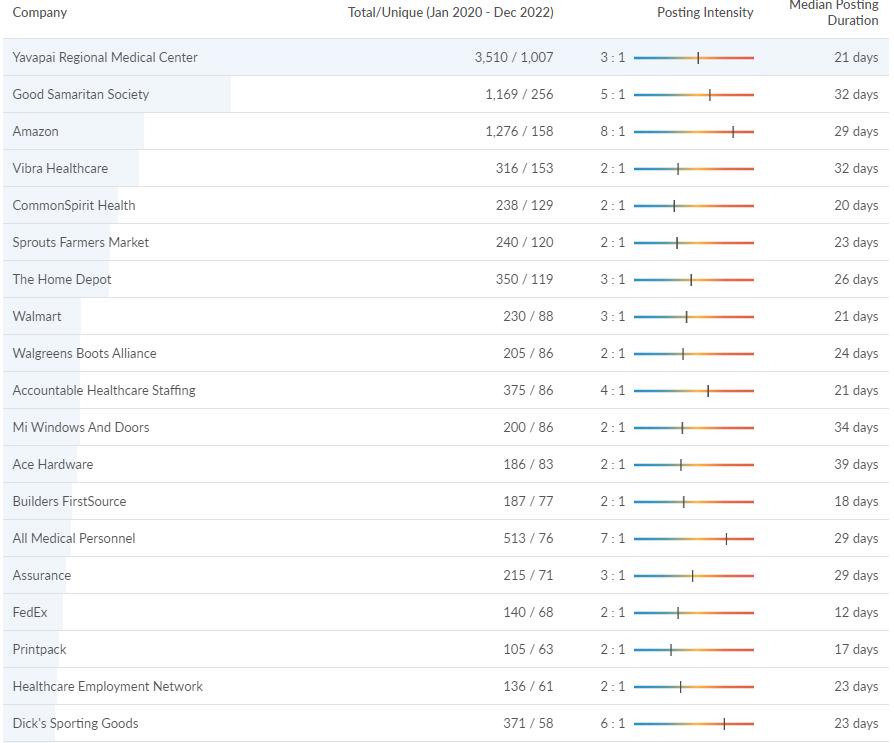The height and width of the screenshot is (743, 894).
Task: Open Yavapai Regional Medical Center row
Action: pos(105,57)
